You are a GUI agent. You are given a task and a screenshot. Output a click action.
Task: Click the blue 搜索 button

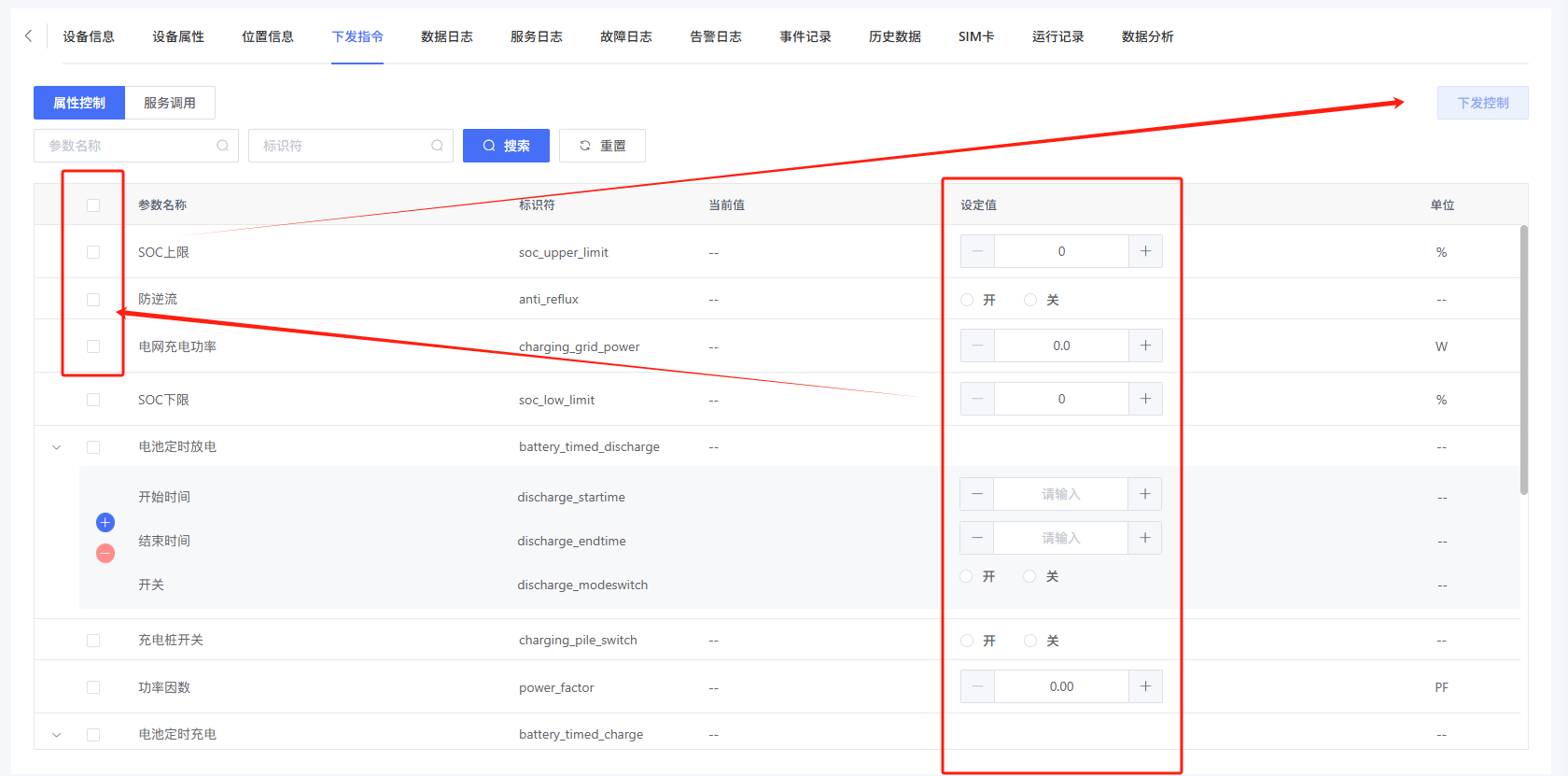point(506,146)
